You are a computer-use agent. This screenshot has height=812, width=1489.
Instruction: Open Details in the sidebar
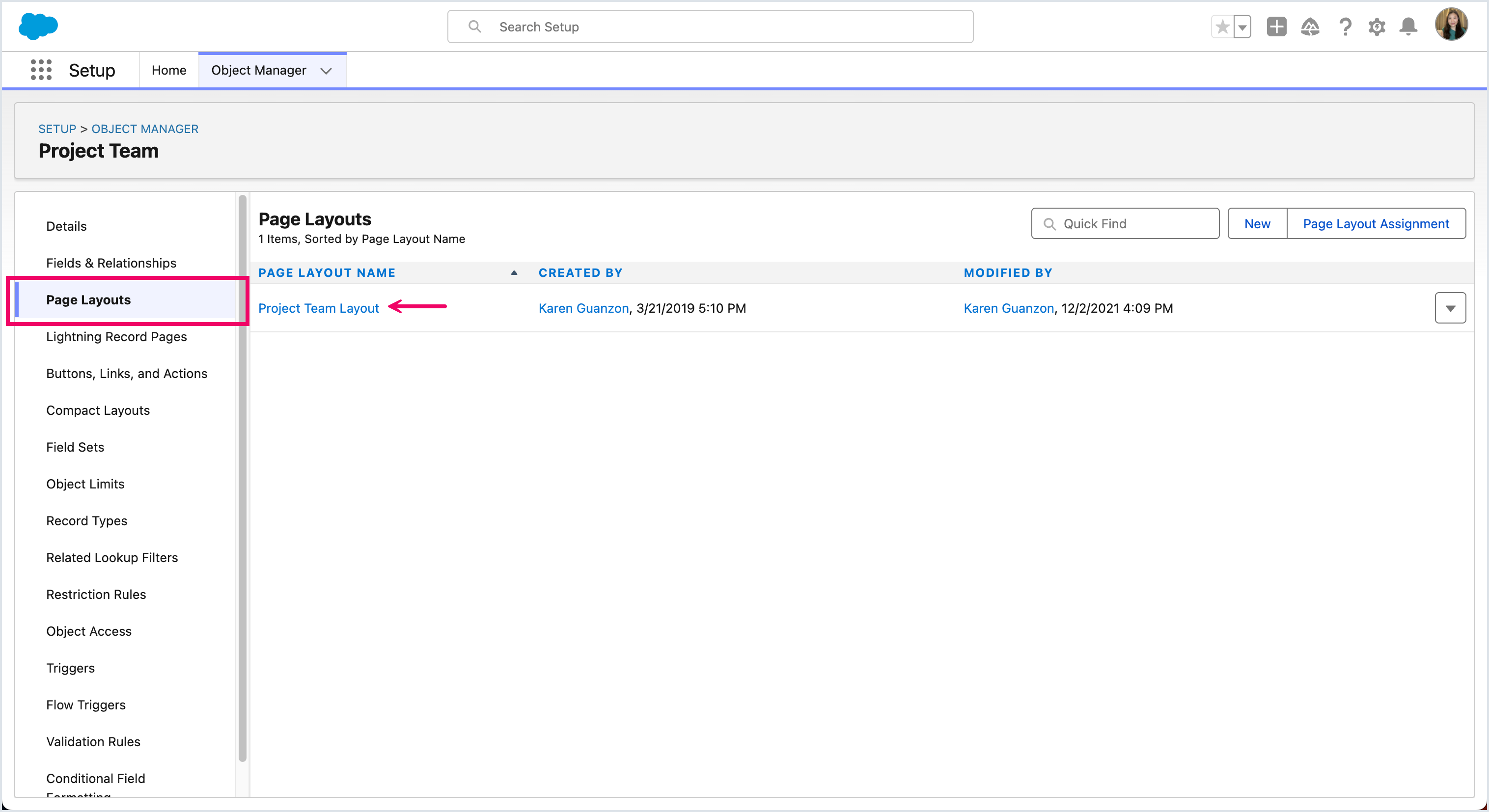coord(66,226)
